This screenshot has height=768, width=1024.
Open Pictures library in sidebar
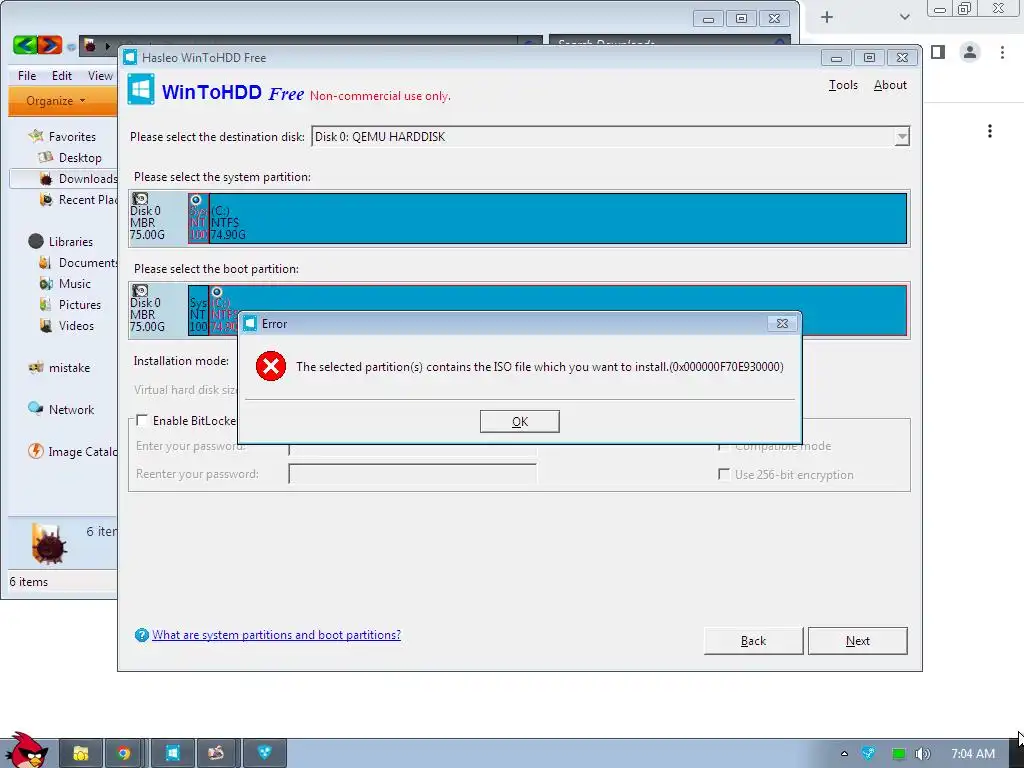pos(80,304)
